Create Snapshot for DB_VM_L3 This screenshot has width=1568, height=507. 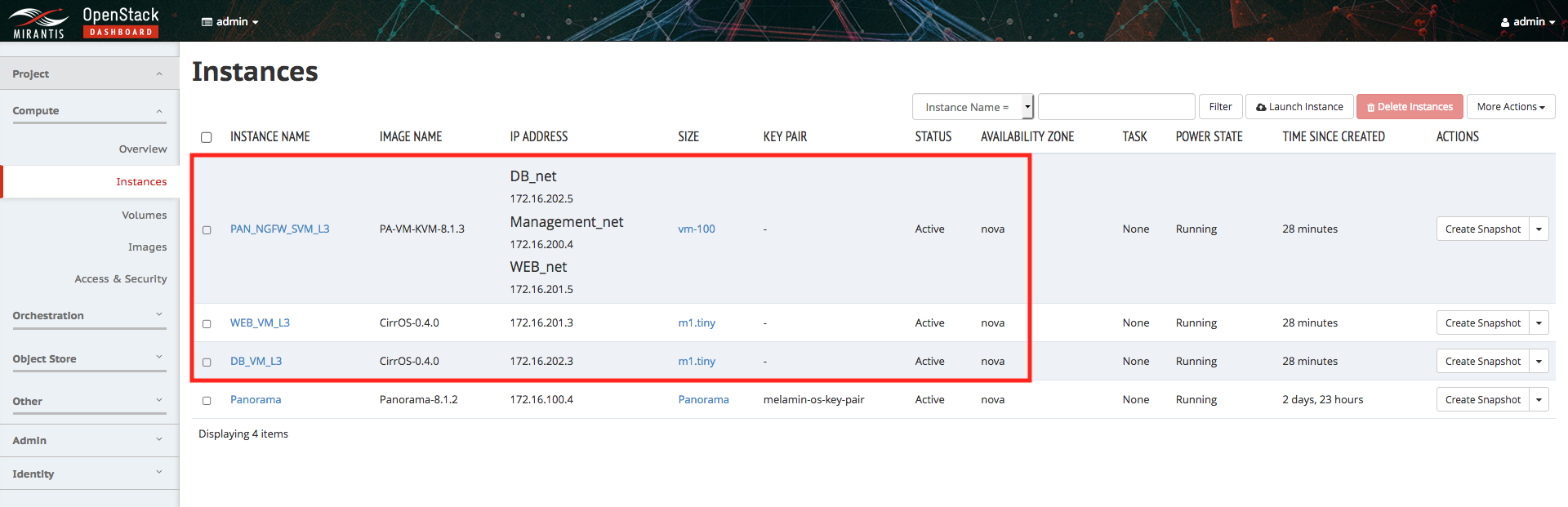coord(1483,362)
